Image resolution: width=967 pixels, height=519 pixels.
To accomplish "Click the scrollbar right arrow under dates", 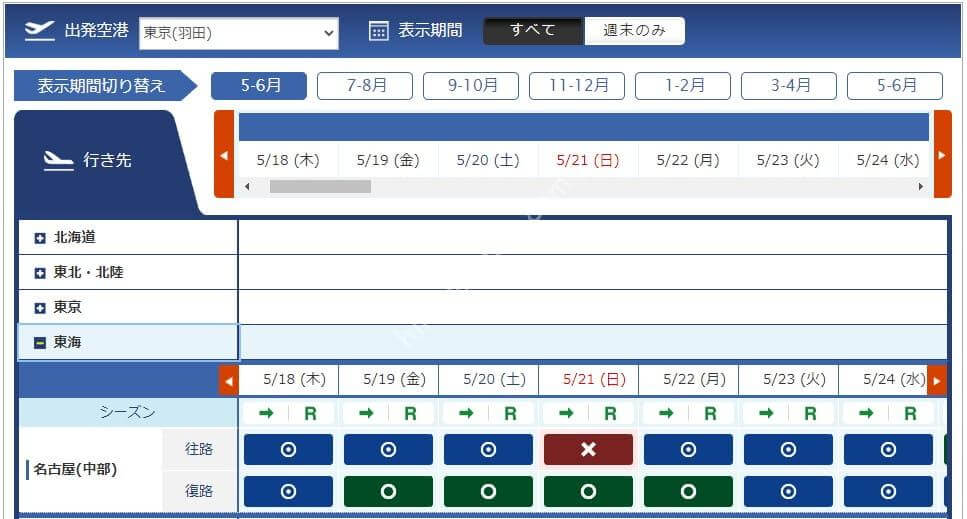I will [x=921, y=187].
